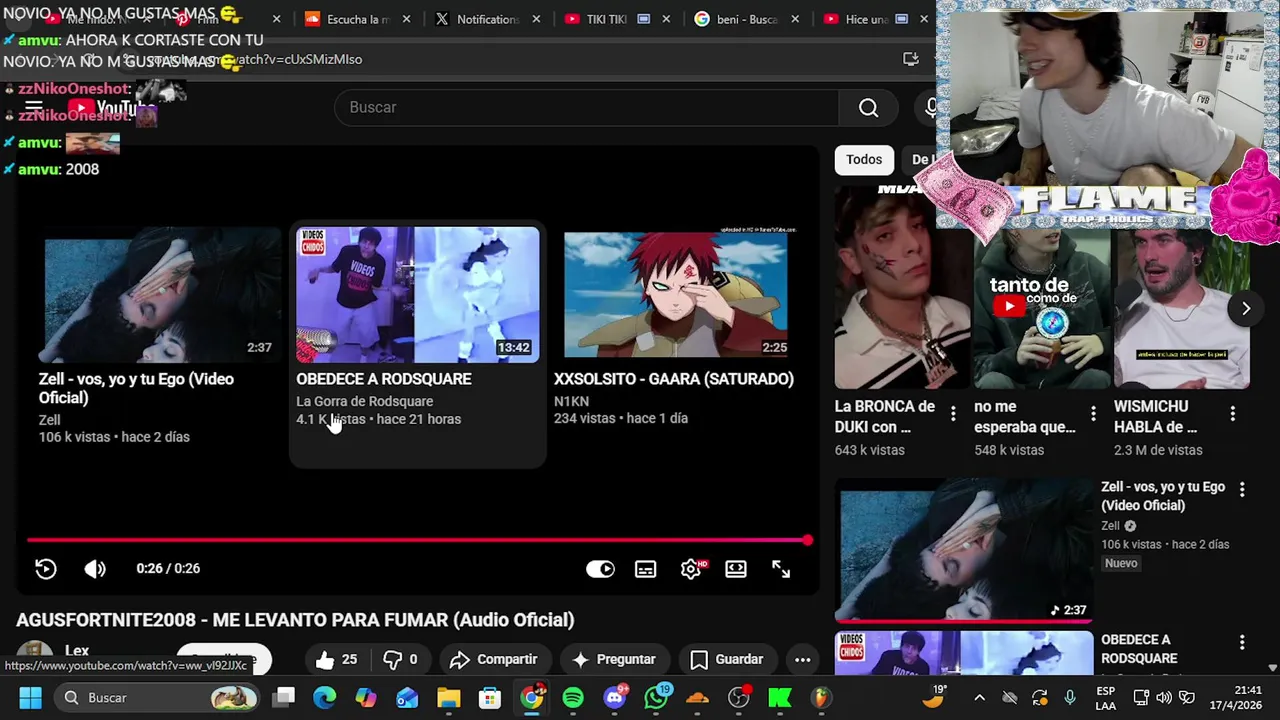Viewport: 1280px width, 720px height.
Task: Open Spotify from the taskbar
Action: tap(573, 697)
